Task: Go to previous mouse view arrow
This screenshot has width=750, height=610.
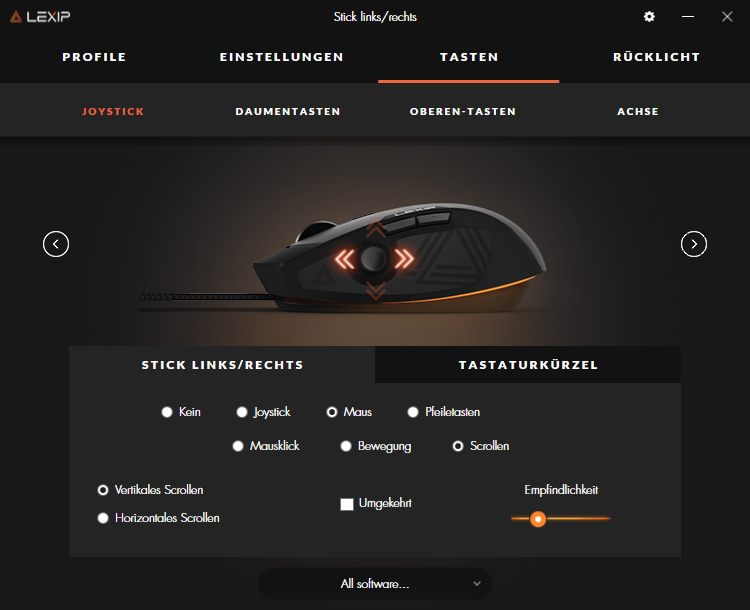Action: 56,244
